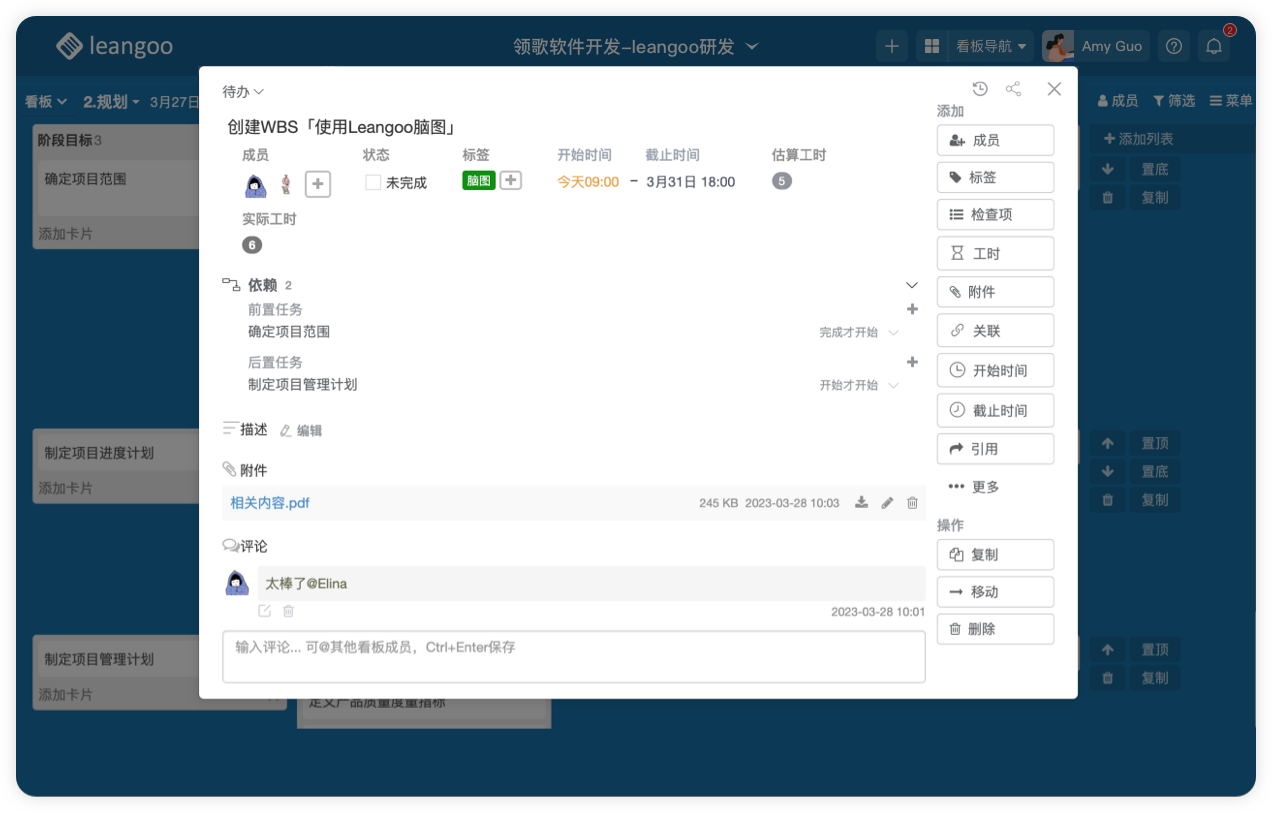Image resolution: width=1272 pixels, height=813 pixels.
Task: Click the 检查项 button
Action: [995, 215]
